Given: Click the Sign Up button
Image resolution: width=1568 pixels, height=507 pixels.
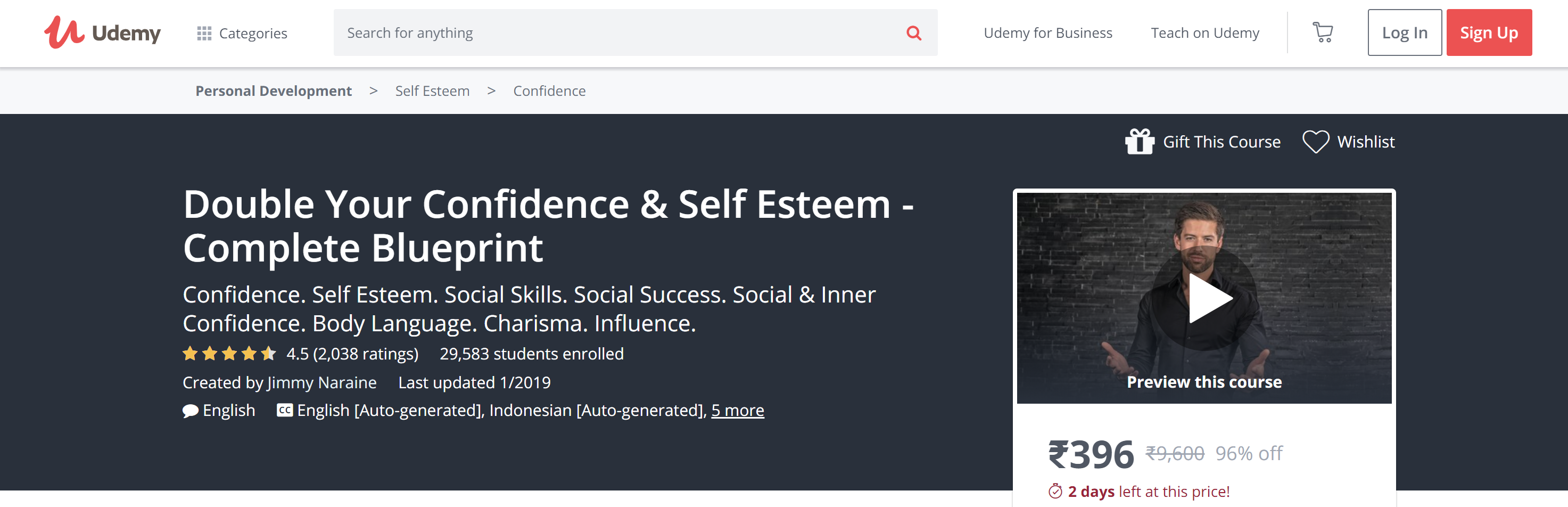Looking at the screenshot, I should tap(1489, 32).
